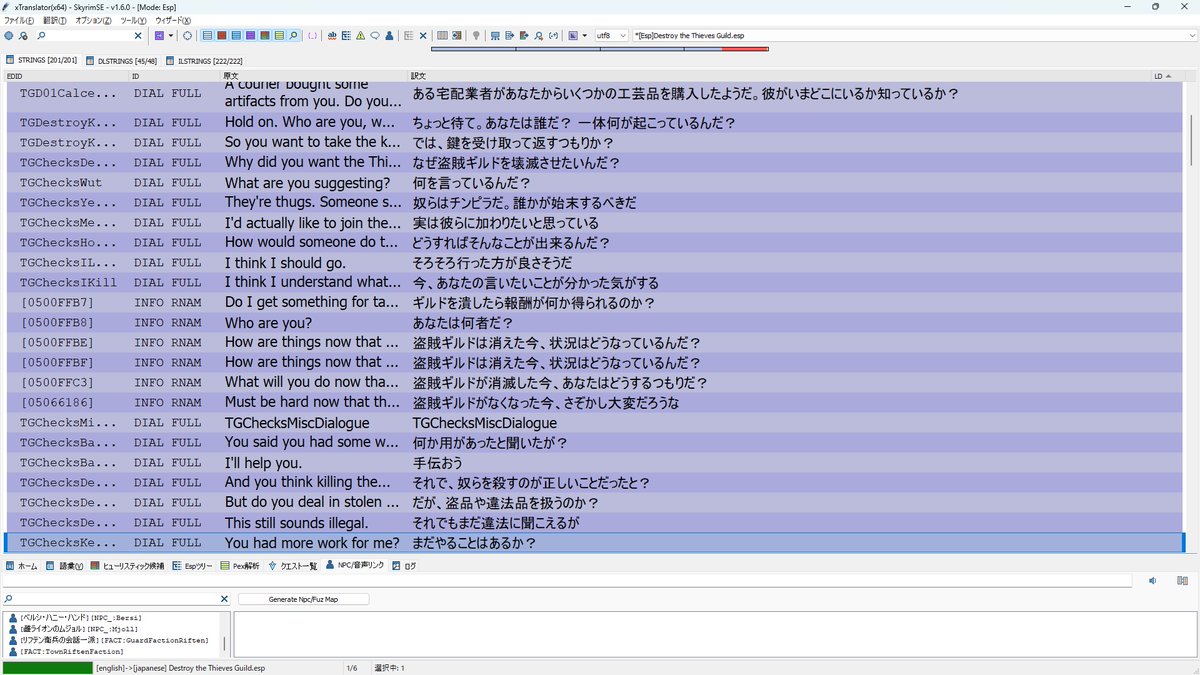Viewport: 1200px width, 675px height.
Task: Click the green progress bar in status bar
Action: (47, 668)
